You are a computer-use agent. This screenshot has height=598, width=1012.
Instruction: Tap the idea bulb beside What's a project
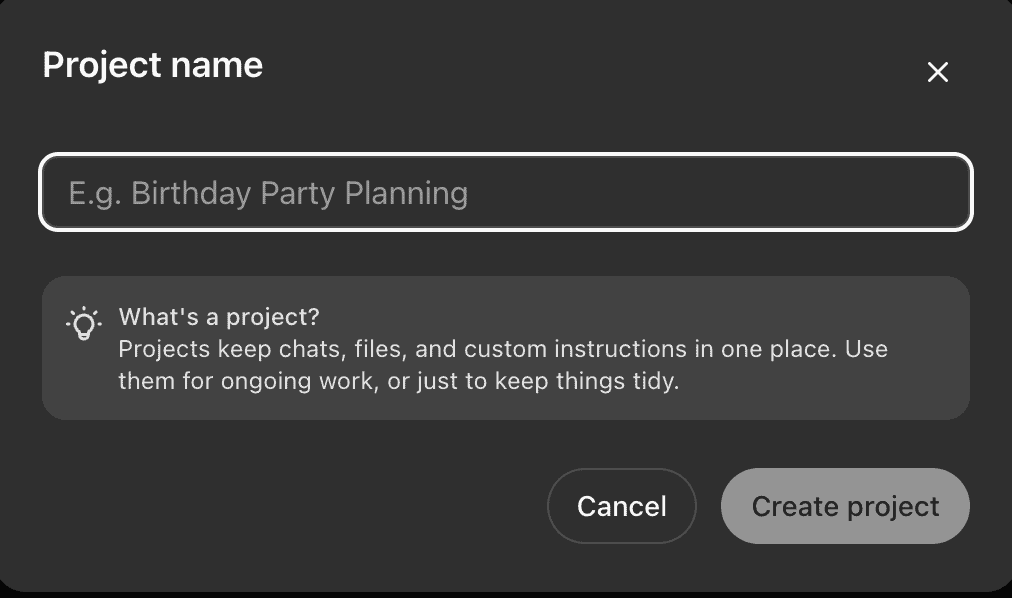[x=84, y=323]
